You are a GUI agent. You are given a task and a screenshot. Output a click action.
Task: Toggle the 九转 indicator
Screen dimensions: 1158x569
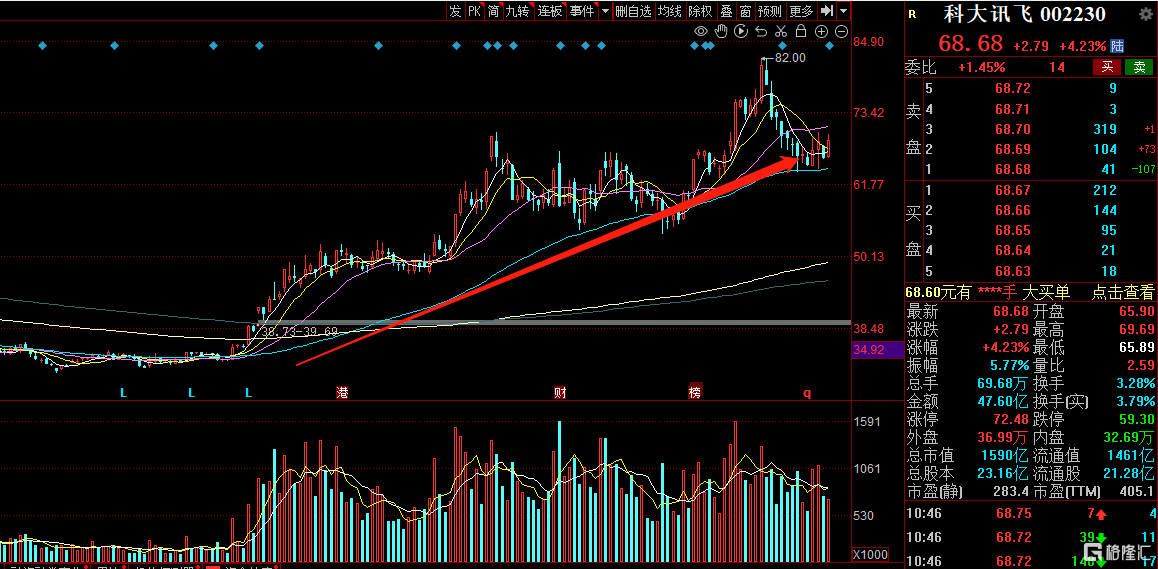[x=517, y=11]
